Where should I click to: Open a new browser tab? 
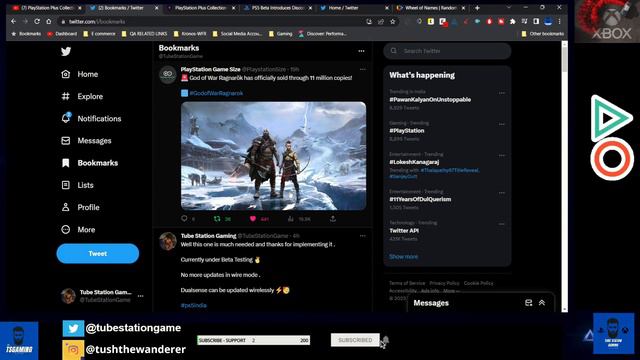[477, 8]
